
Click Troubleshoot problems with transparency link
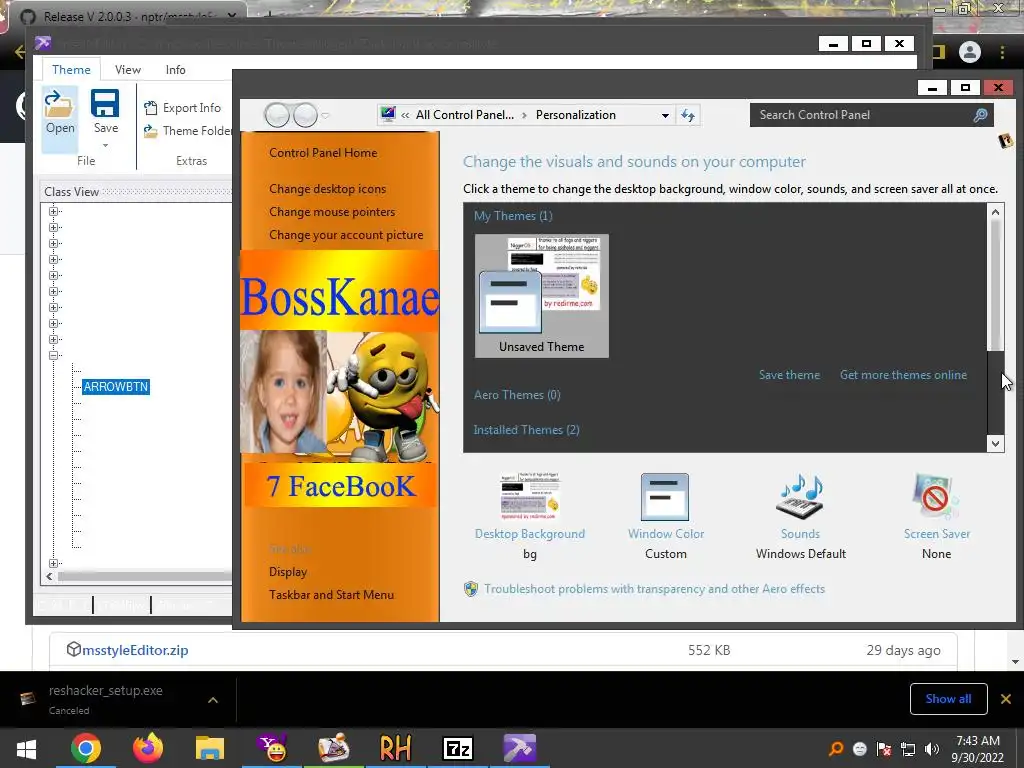coord(654,588)
